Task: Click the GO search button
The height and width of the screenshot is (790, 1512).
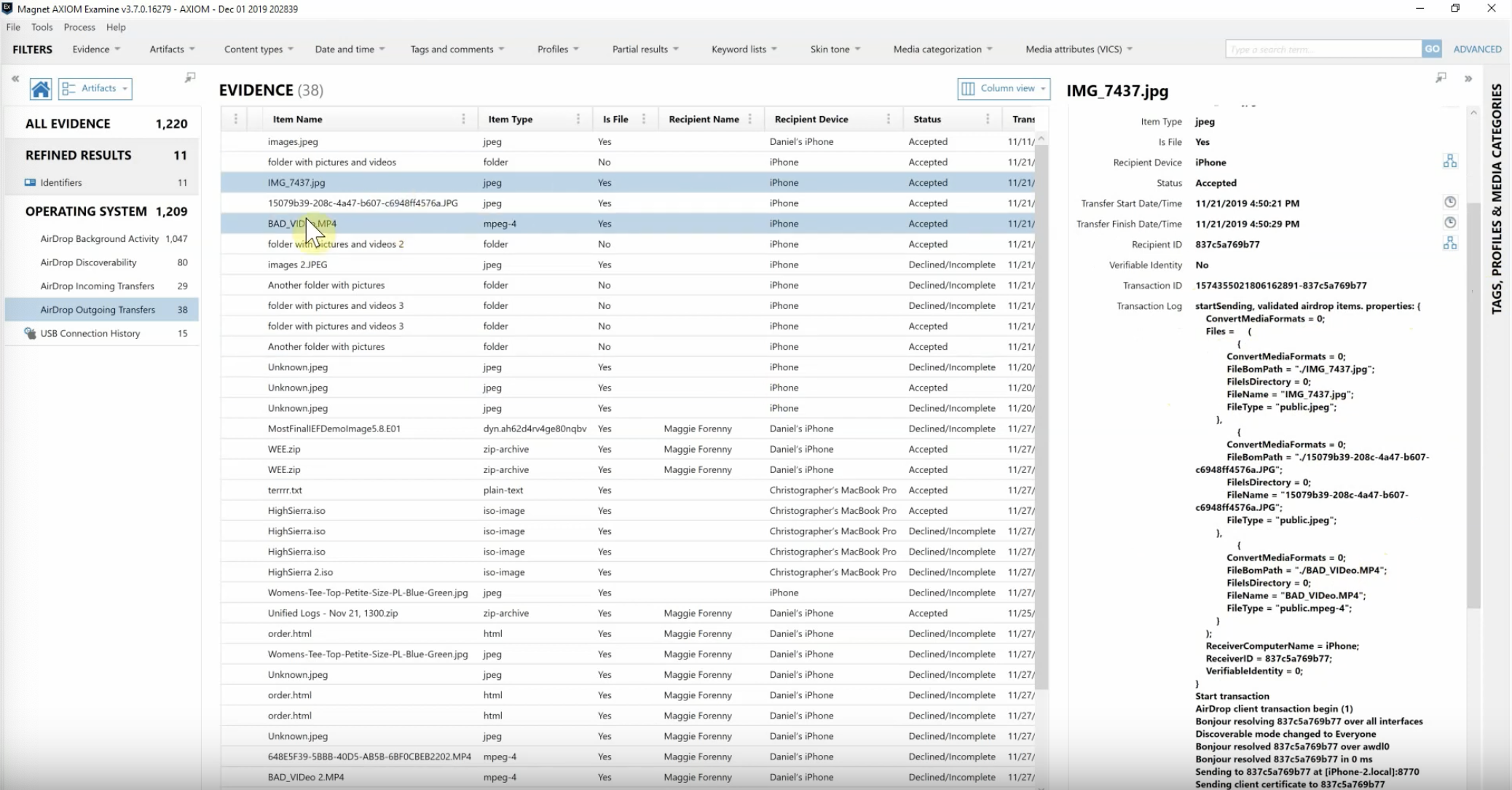Action: tap(1432, 49)
